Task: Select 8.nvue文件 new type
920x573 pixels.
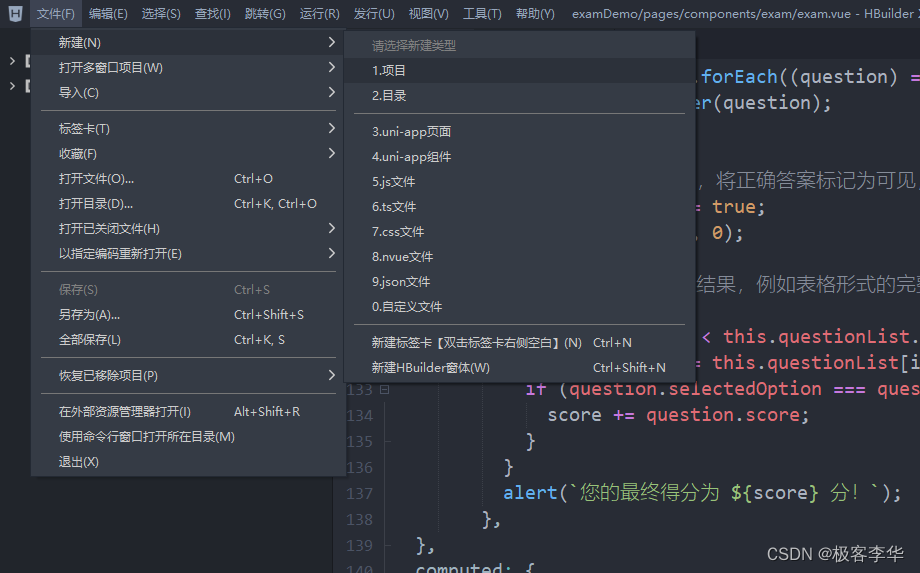Action: (519, 257)
